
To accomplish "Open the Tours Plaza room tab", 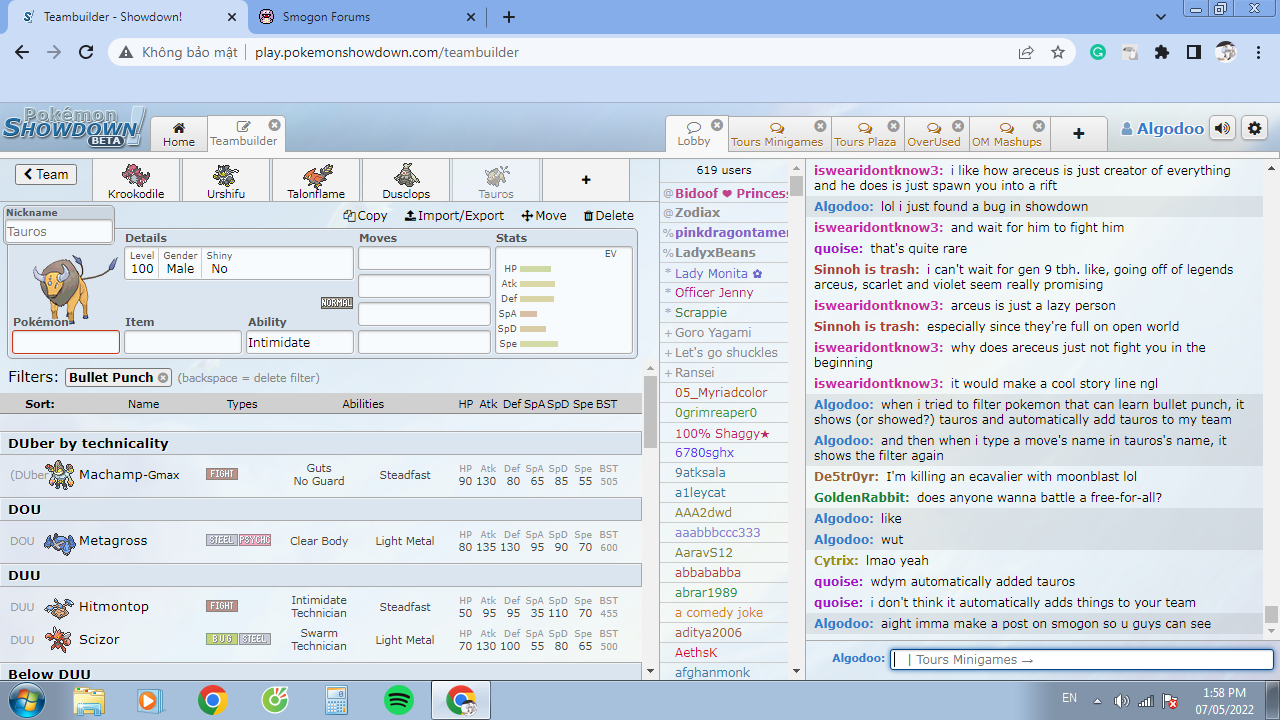I will tap(866, 134).
